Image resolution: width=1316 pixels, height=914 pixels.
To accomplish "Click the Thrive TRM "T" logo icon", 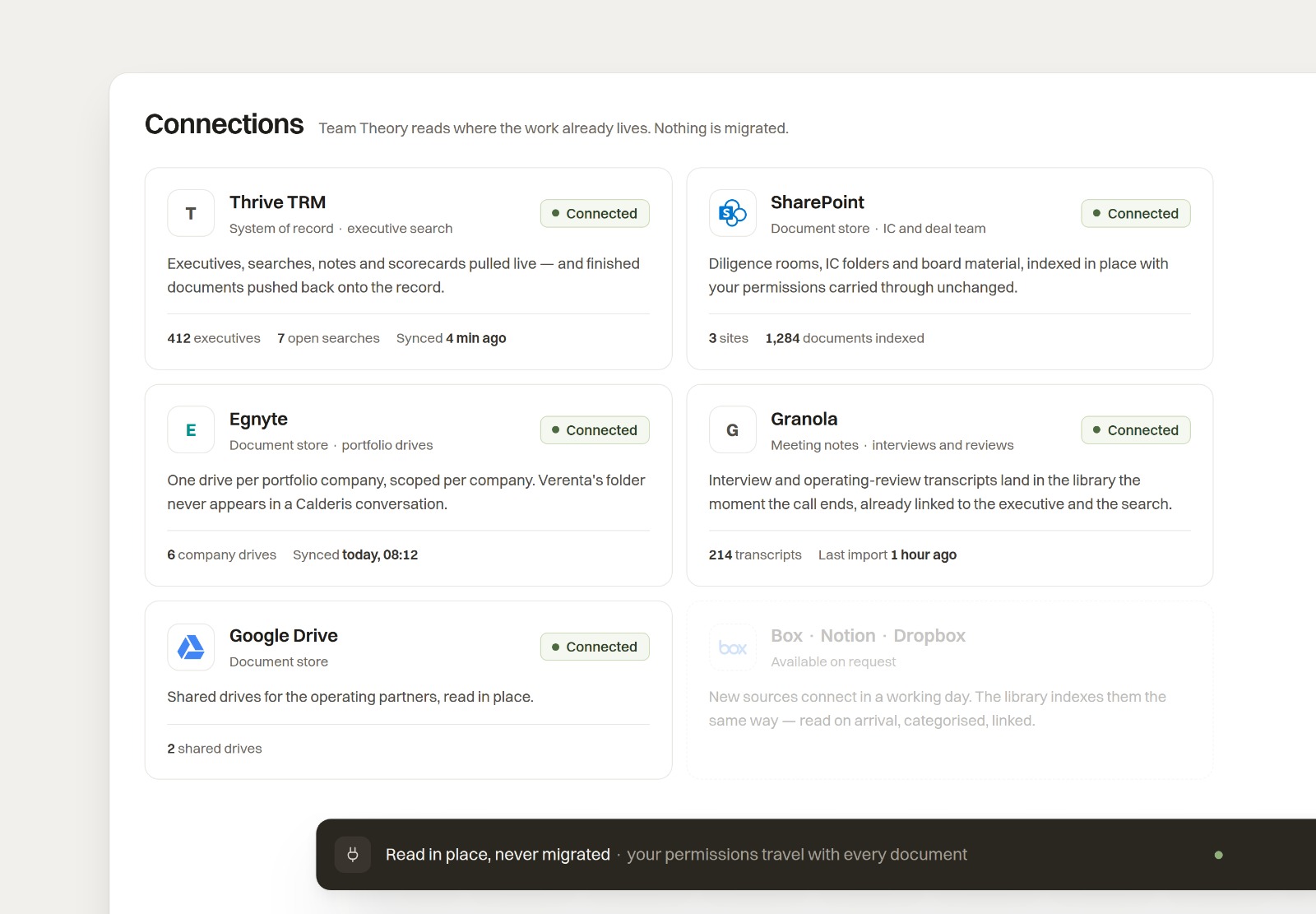I will 191,213.
